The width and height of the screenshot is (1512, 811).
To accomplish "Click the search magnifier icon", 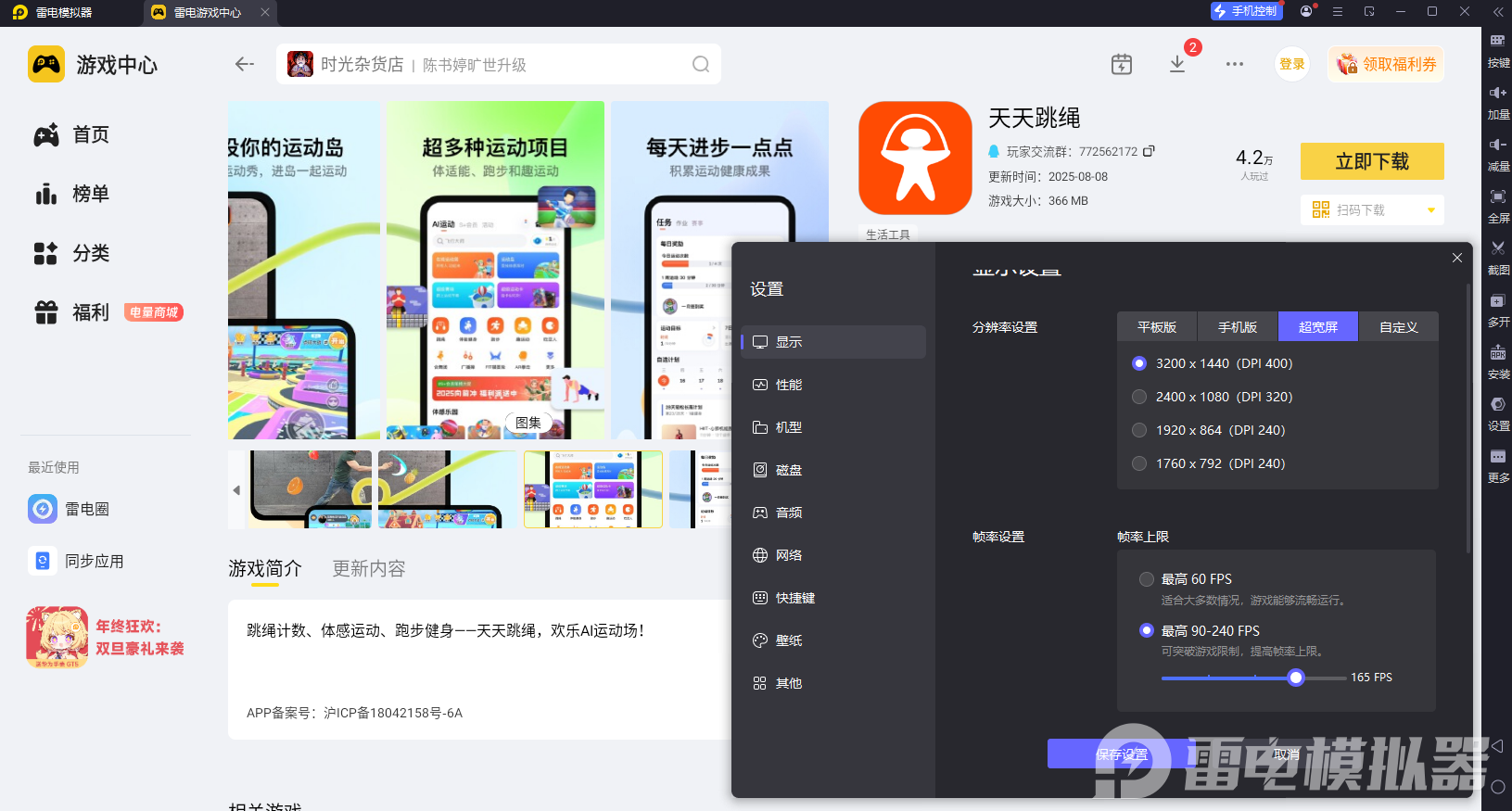I will [x=701, y=64].
